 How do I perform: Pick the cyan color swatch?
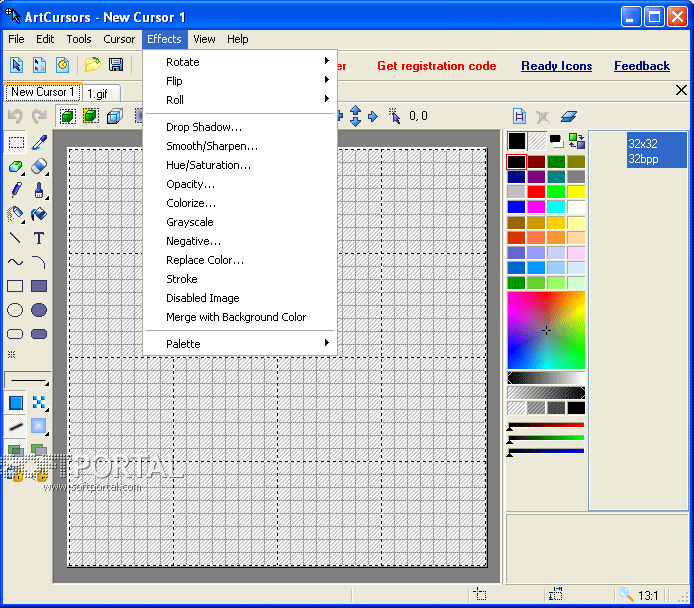click(556, 207)
